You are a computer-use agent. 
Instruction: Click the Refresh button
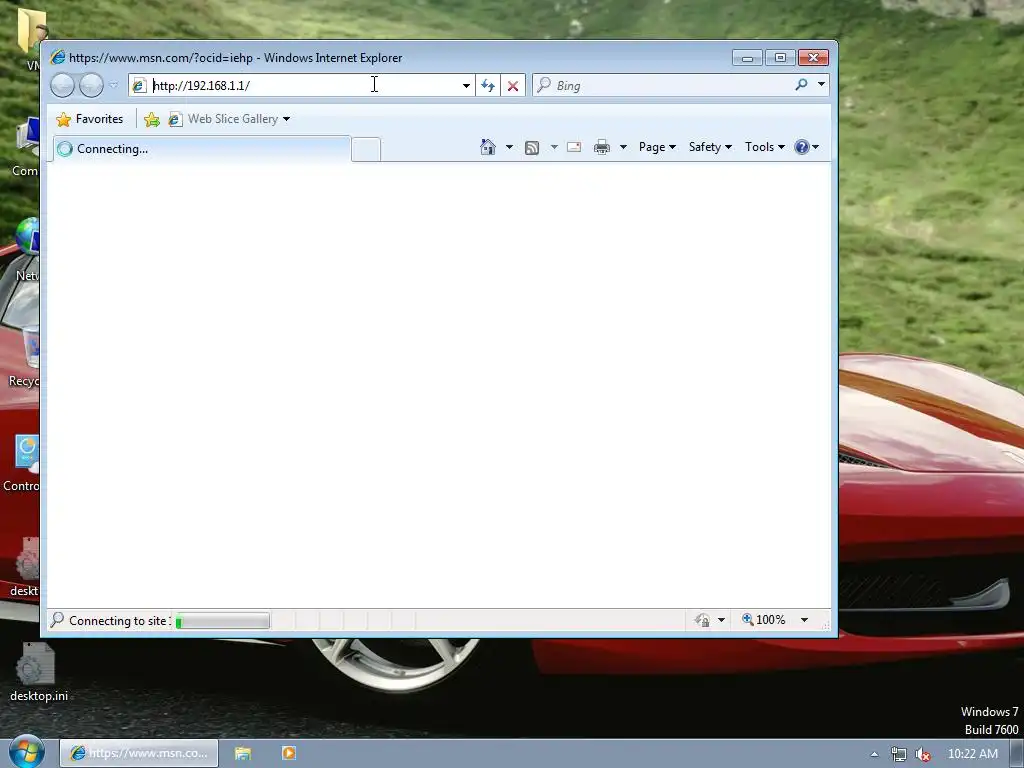(488, 86)
